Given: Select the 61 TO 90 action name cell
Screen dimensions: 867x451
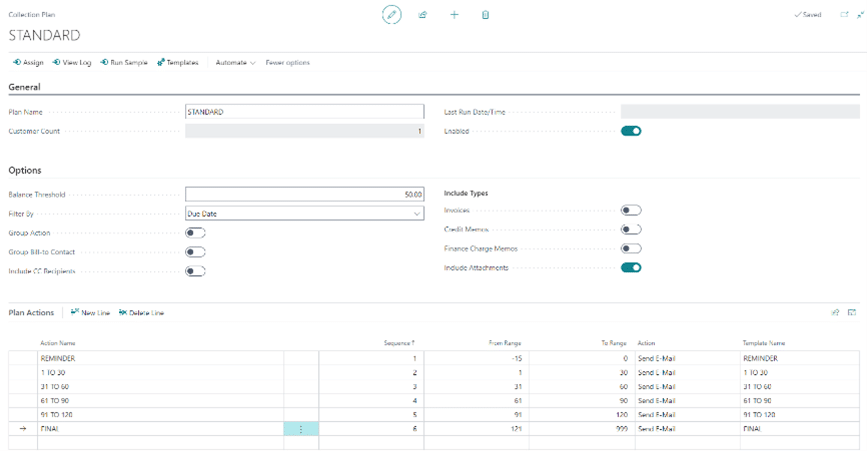Looking at the screenshot, I should coord(160,401).
